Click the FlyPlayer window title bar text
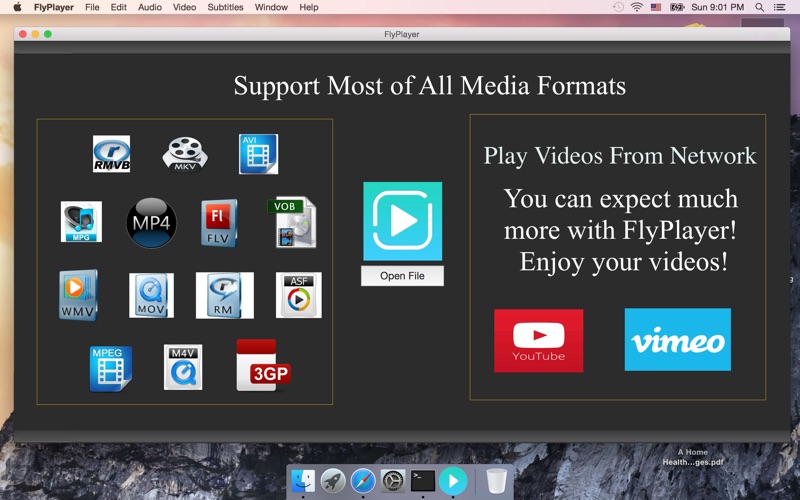Image resolution: width=800 pixels, height=500 pixels. pos(402,34)
